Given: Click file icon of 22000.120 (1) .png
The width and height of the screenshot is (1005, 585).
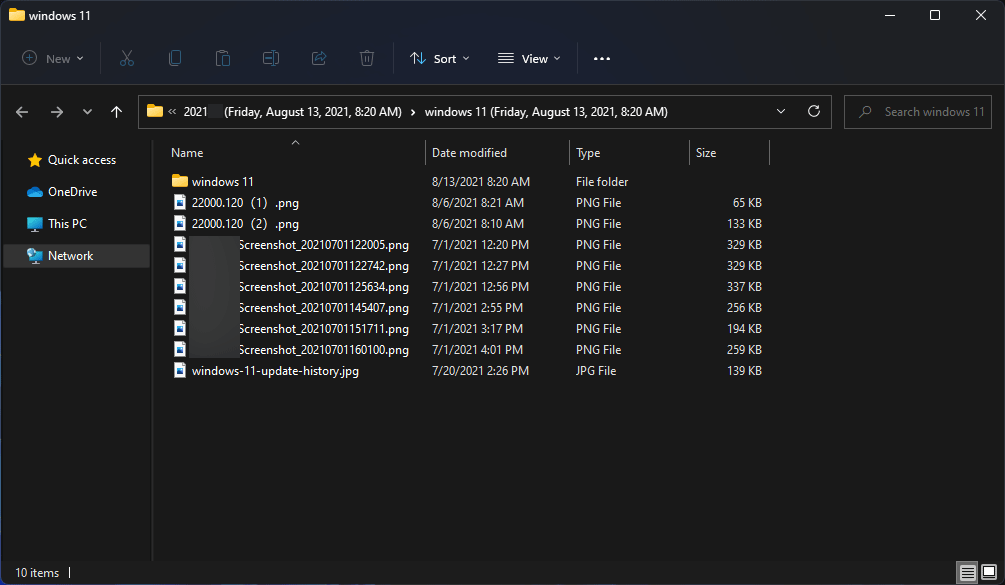Looking at the screenshot, I should click(x=180, y=202).
